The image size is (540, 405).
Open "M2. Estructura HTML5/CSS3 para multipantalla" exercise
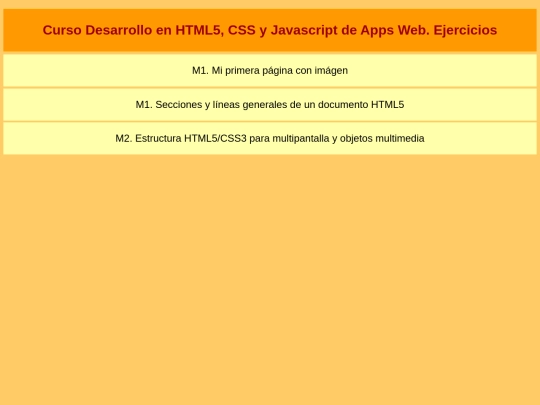point(270,138)
